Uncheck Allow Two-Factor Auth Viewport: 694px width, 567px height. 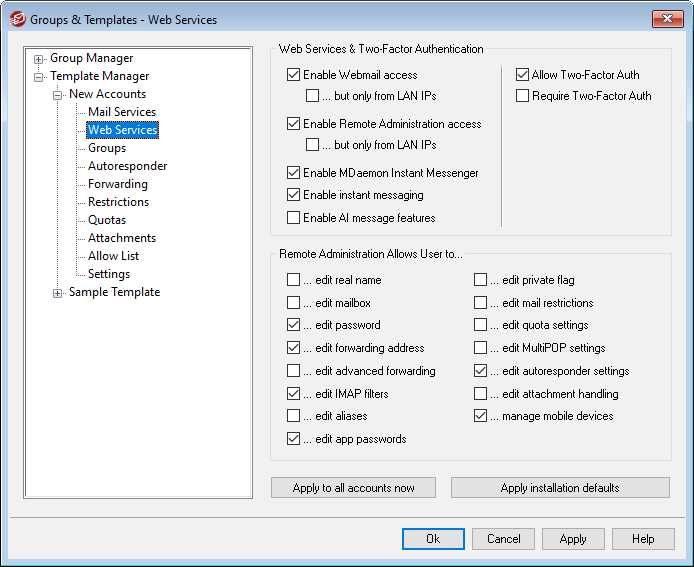click(x=522, y=75)
